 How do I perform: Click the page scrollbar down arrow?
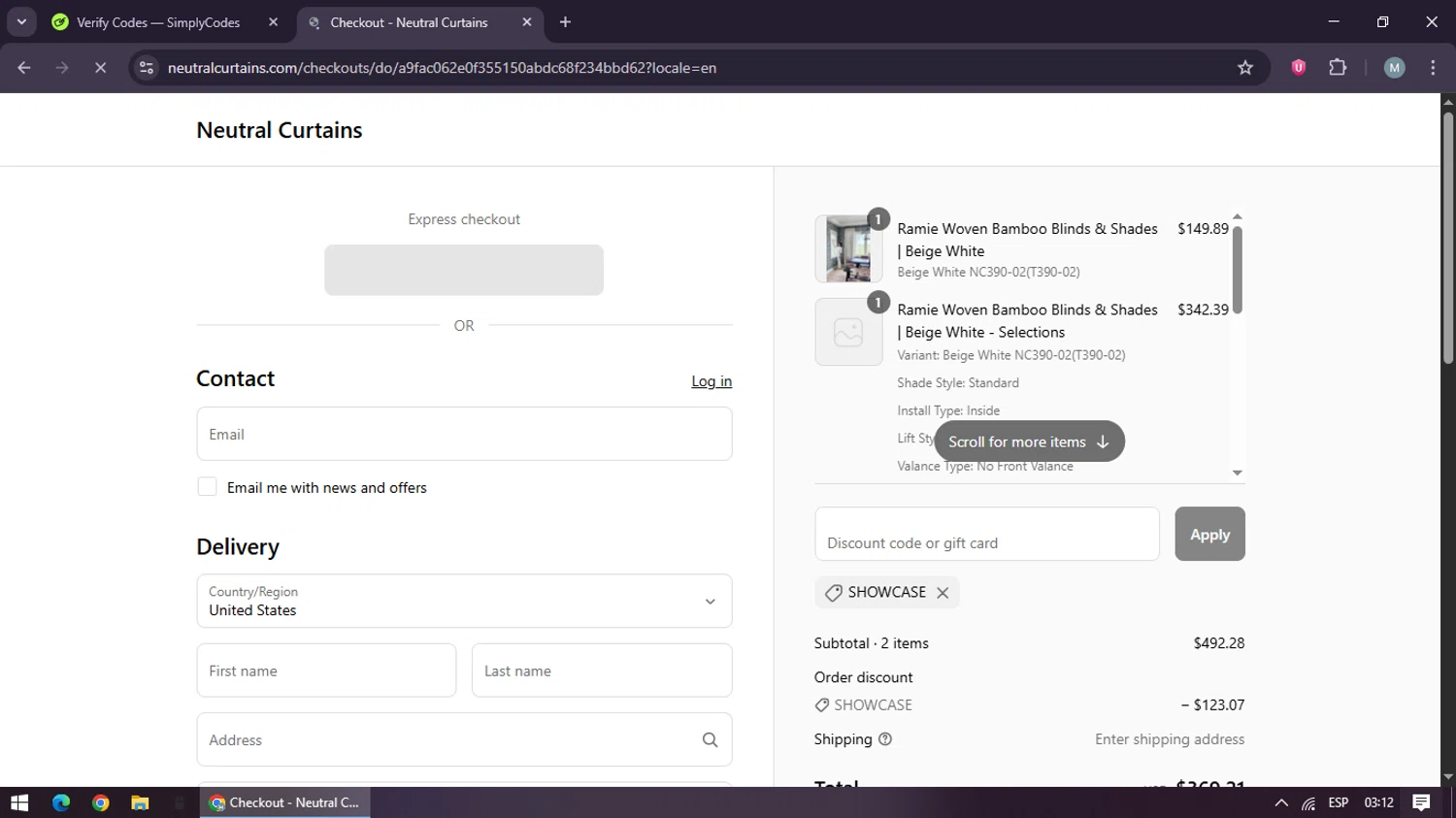click(1447, 777)
